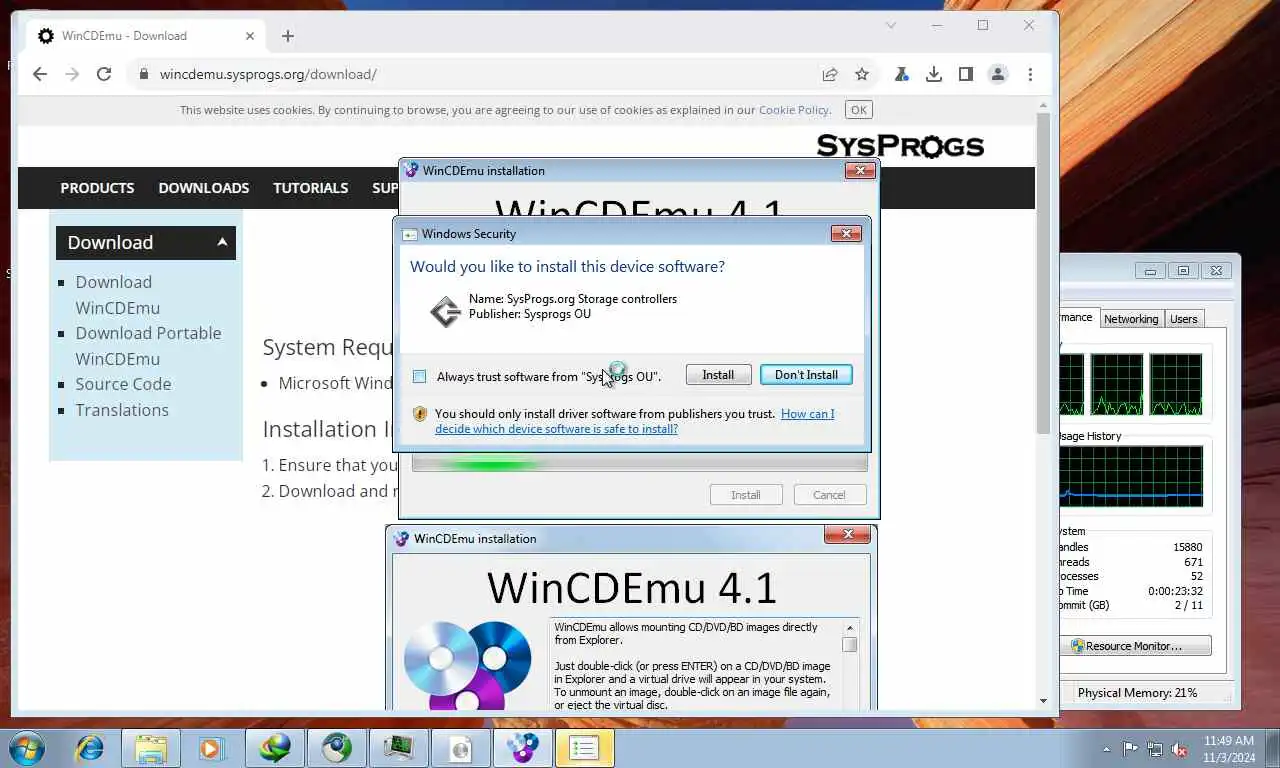Click the greyed Install button in the installer
The width and height of the screenshot is (1280, 768).
click(745, 495)
